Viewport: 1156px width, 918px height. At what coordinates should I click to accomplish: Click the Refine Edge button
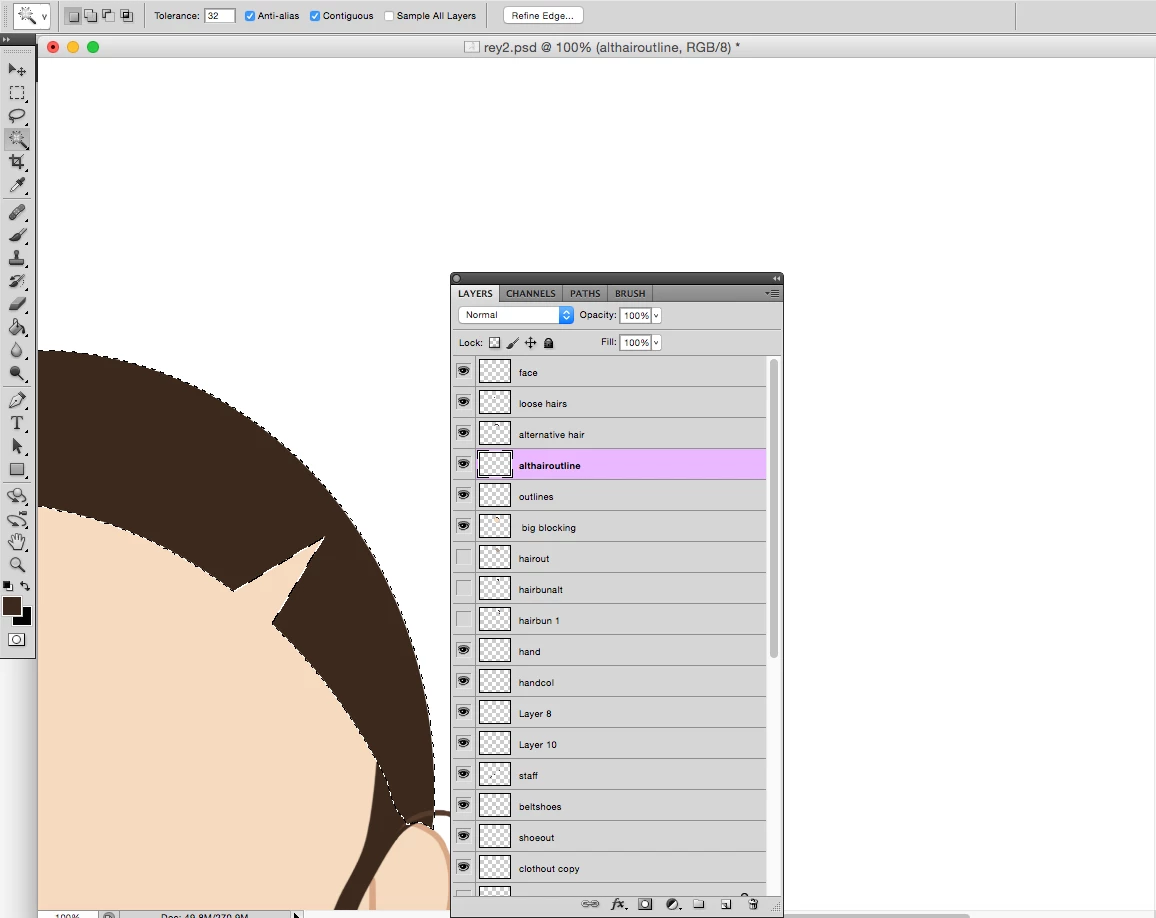(x=543, y=15)
